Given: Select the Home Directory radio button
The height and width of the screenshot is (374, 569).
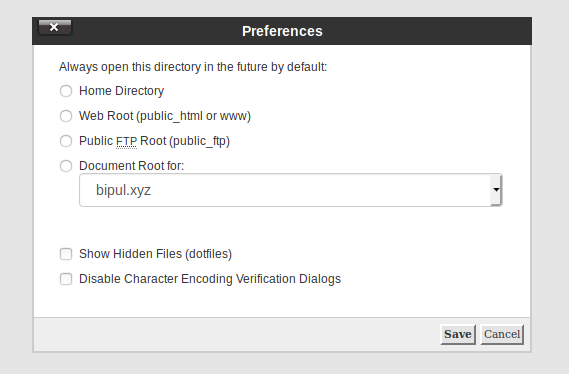Looking at the screenshot, I should 66,91.
